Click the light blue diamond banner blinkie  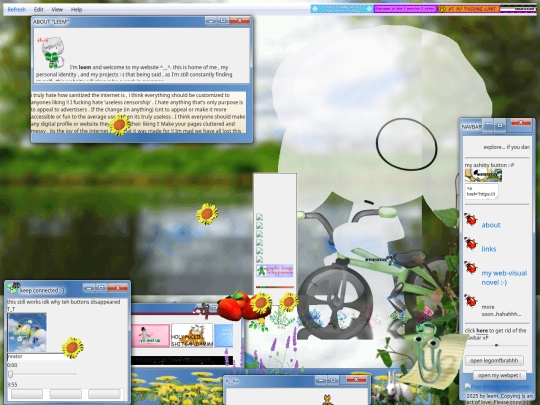342,9
